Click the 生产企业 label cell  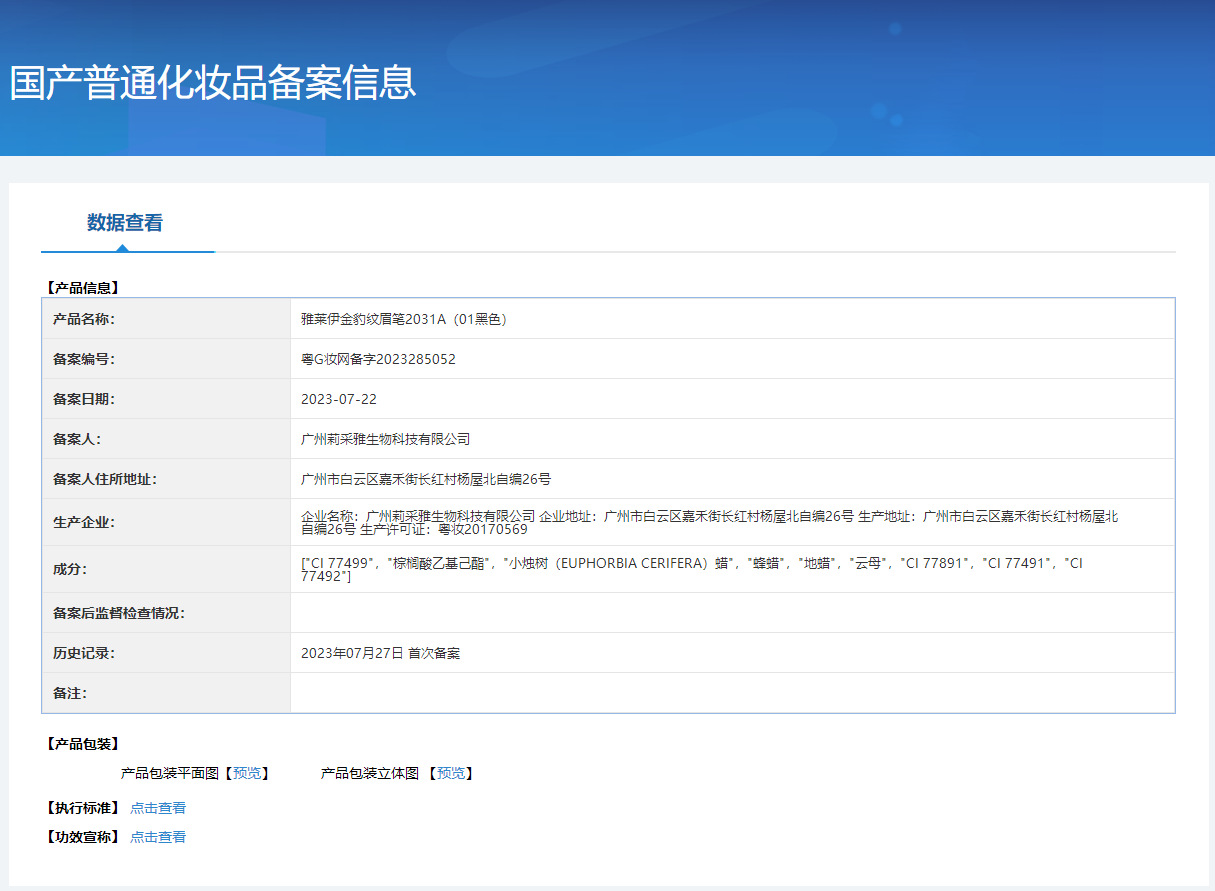(166, 522)
